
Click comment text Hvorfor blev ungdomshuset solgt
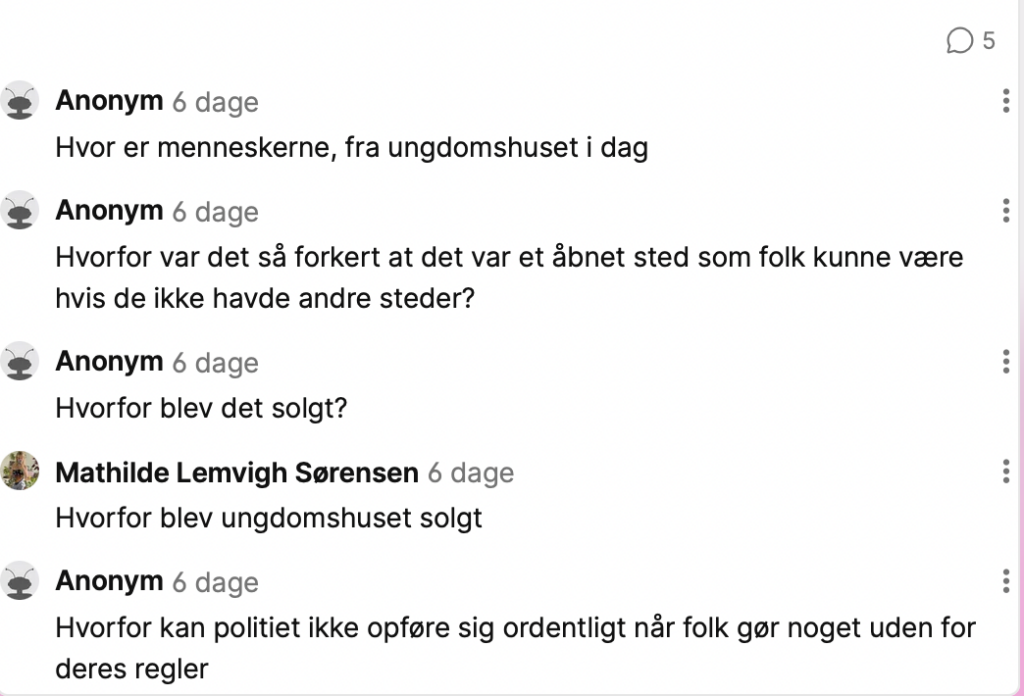click(268, 518)
